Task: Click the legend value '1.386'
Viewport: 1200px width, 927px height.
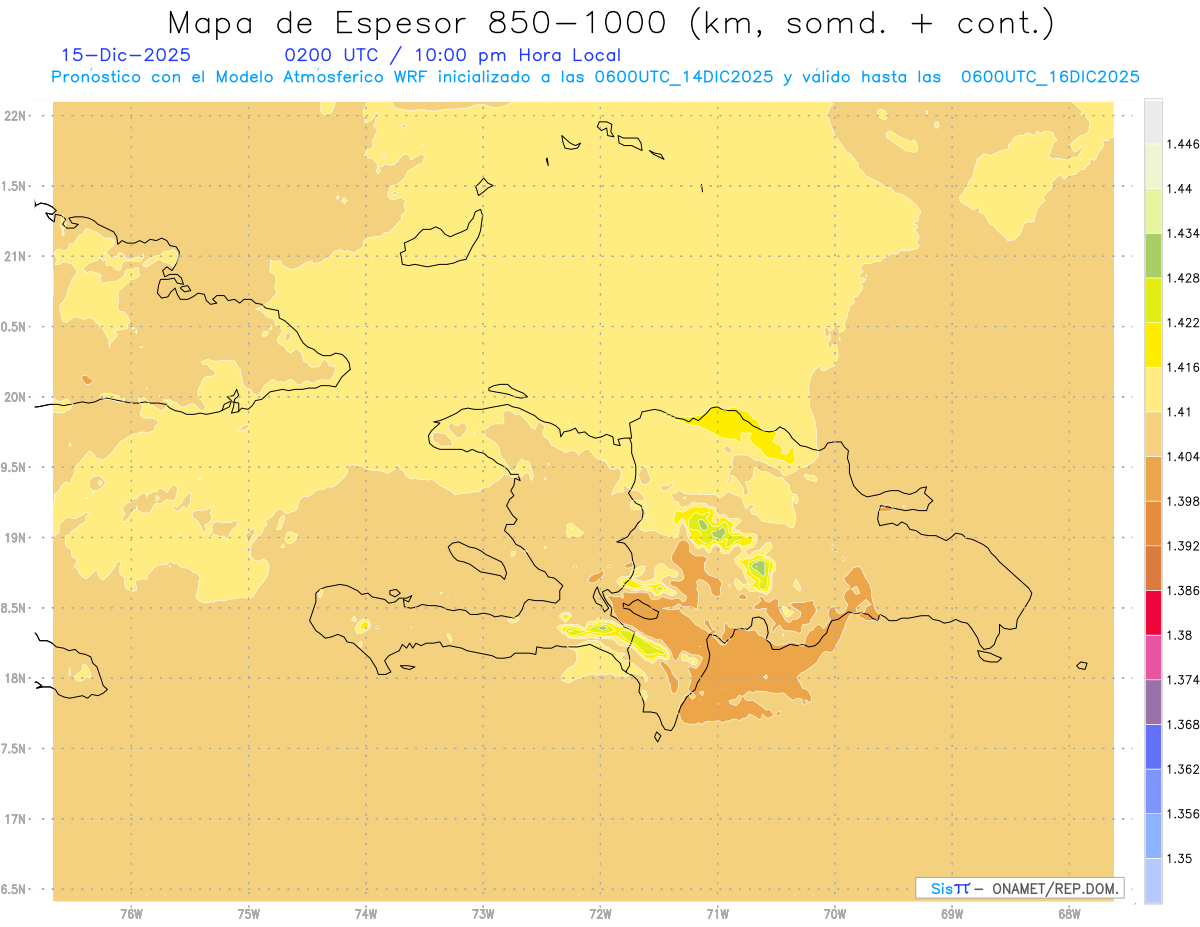Action: (x=1182, y=591)
